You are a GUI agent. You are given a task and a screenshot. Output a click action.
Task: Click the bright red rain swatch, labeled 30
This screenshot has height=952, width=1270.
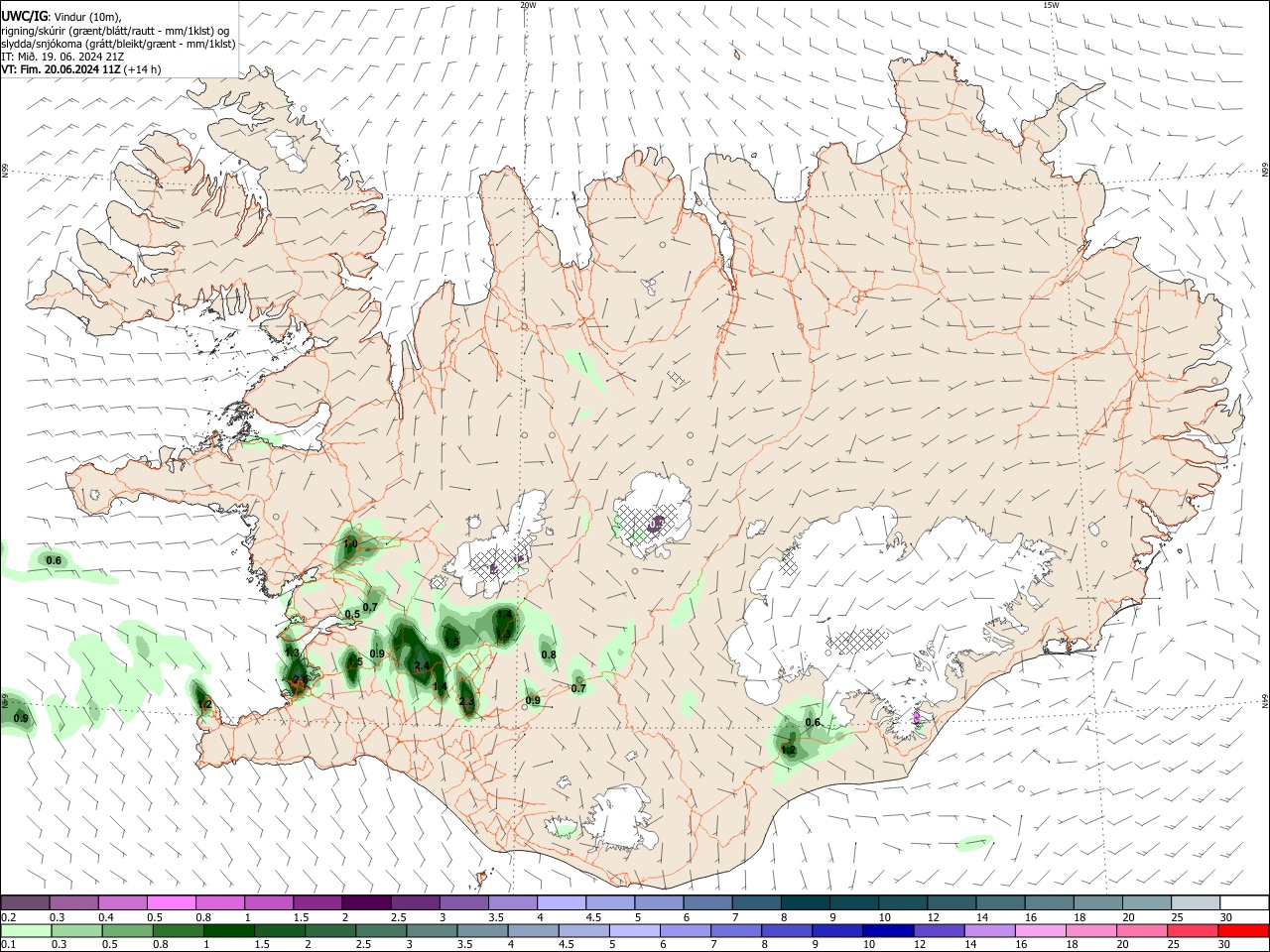[1243, 930]
